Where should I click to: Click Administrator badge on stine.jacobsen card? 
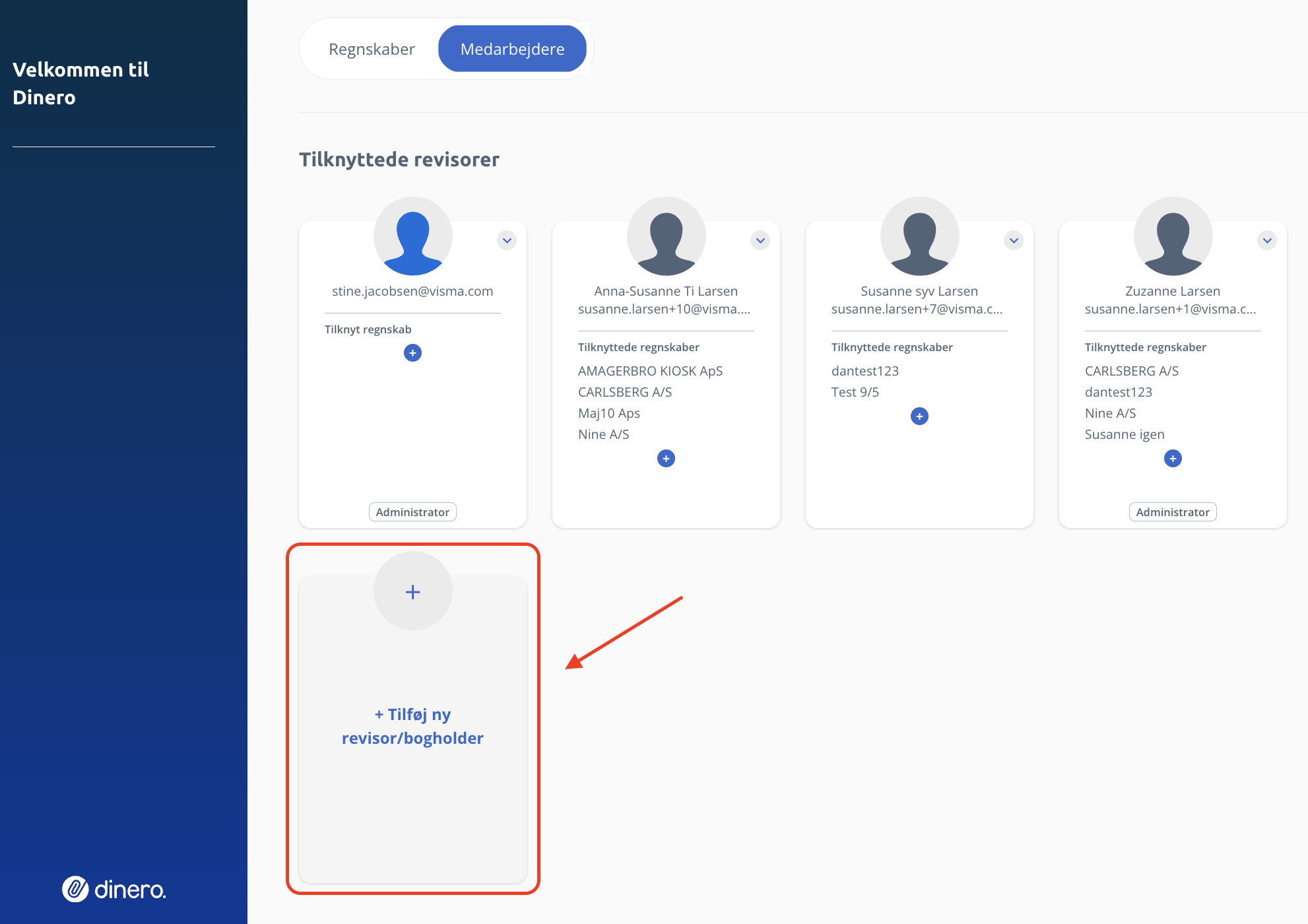(x=412, y=512)
